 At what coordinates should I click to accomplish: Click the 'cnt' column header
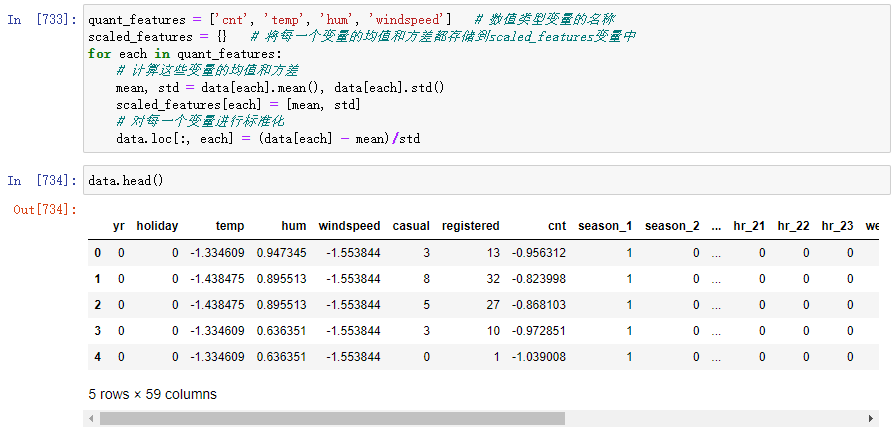(x=557, y=226)
